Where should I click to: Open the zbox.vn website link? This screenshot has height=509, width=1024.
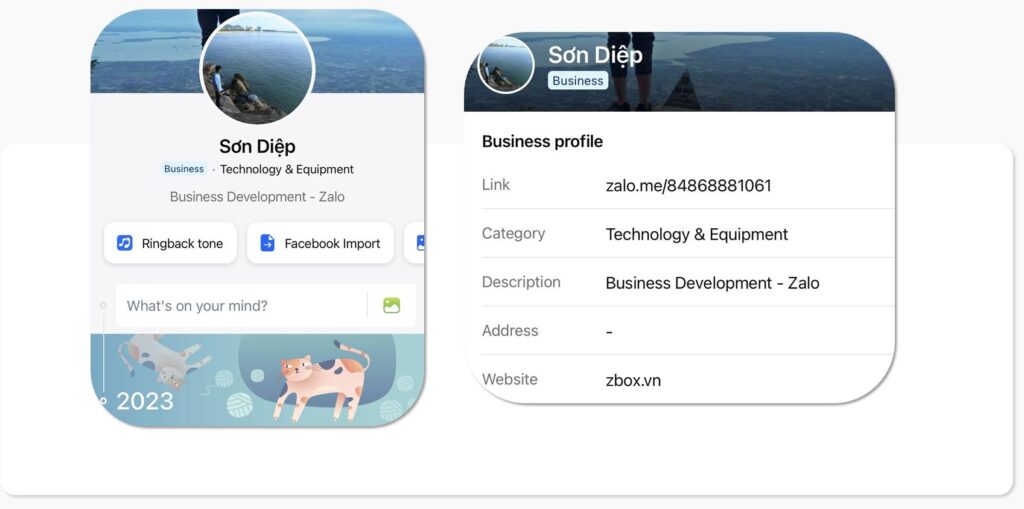[633, 380]
